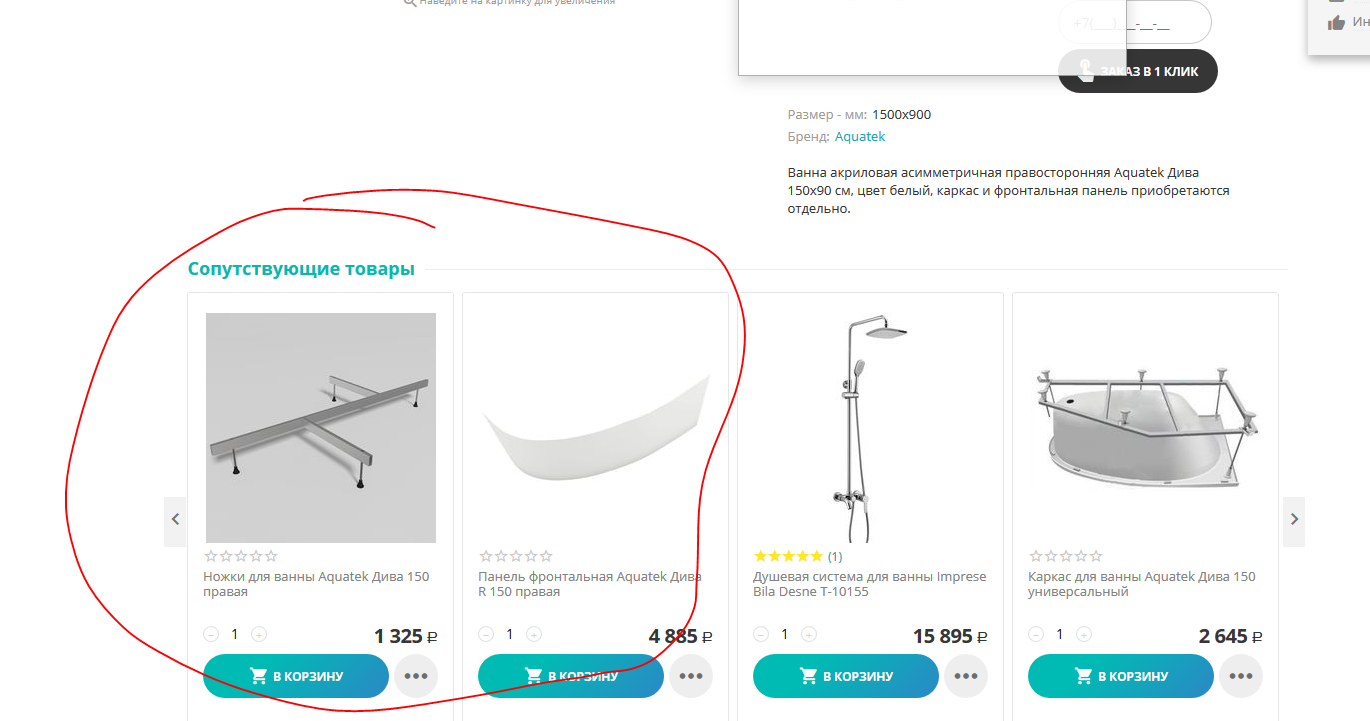Open Каркас для ванны Aquatek Дива title link
The height and width of the screenshot is (721, 1370).
(1142, 584)
